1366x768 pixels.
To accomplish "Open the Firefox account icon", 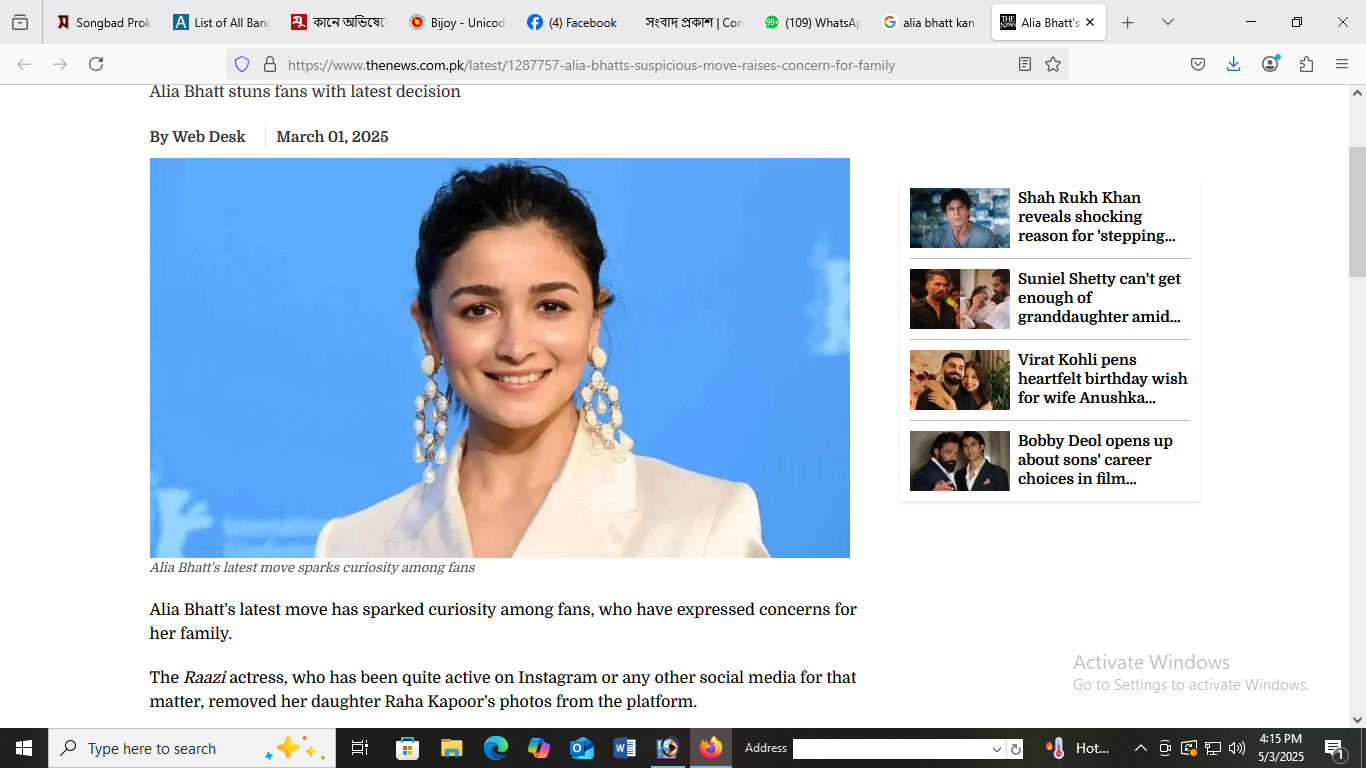I will pyautogui.click(x=1270, y=64).
